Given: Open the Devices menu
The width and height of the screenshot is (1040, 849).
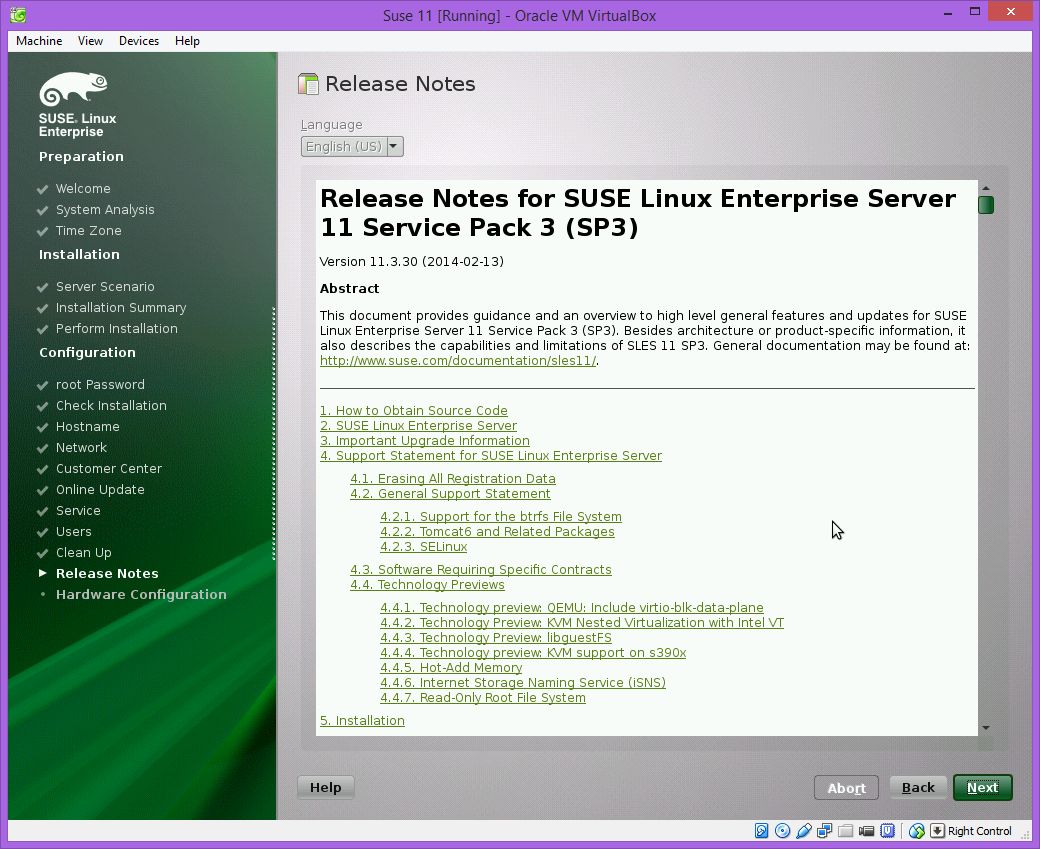Looking at the screenshot, I should click(x=139, y=40).
